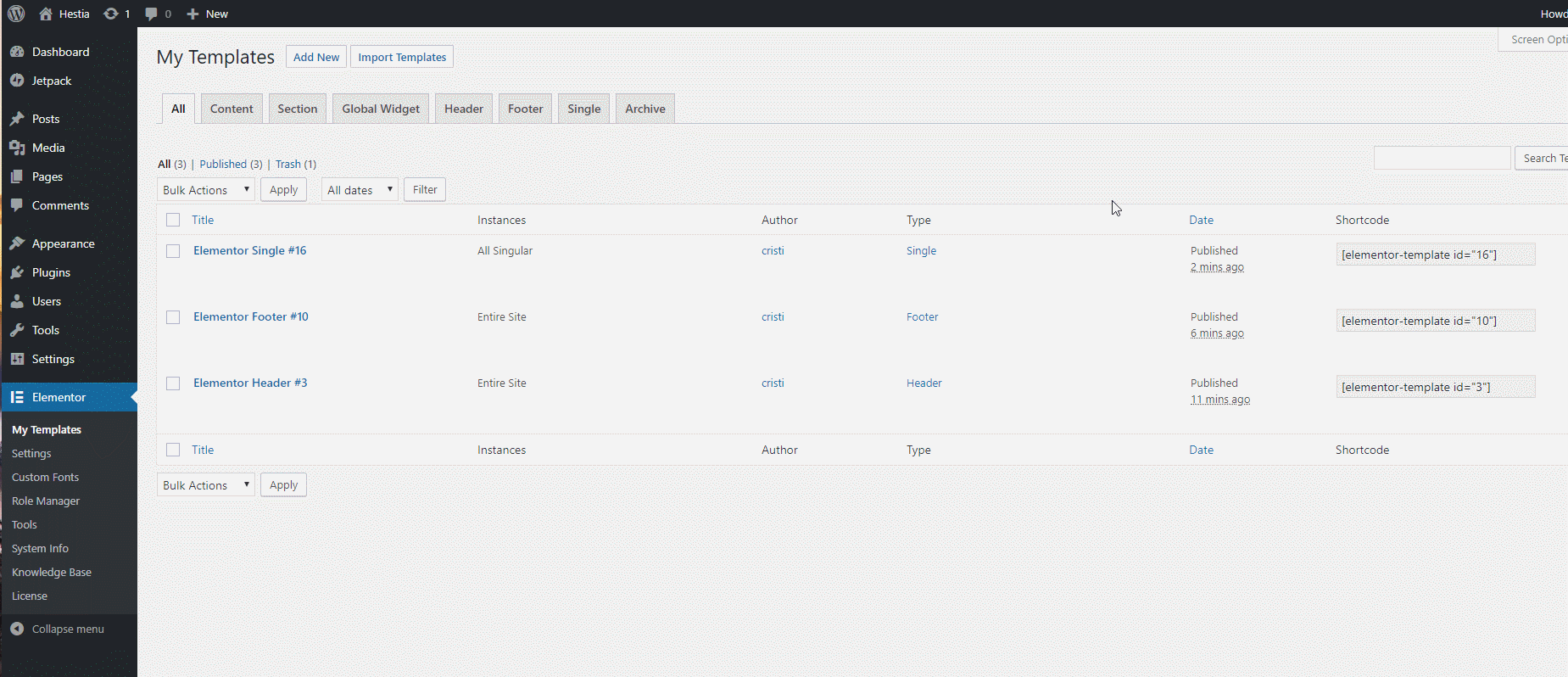Open the top Bulk Actions dropdown
The image size is (1568, 677).
point(206,190)
